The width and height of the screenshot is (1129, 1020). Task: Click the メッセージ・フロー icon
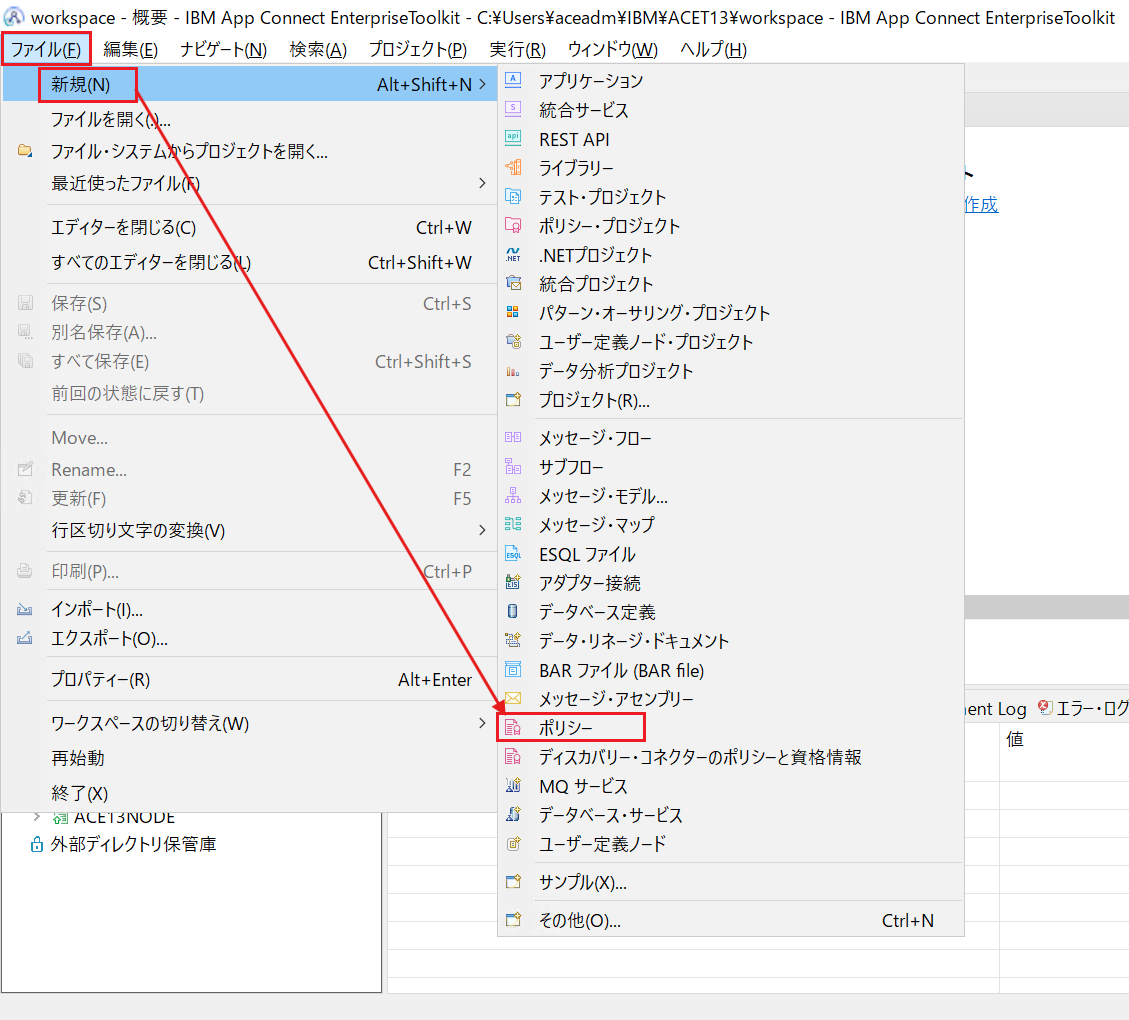pyautogui.click(x=513, y=438)
